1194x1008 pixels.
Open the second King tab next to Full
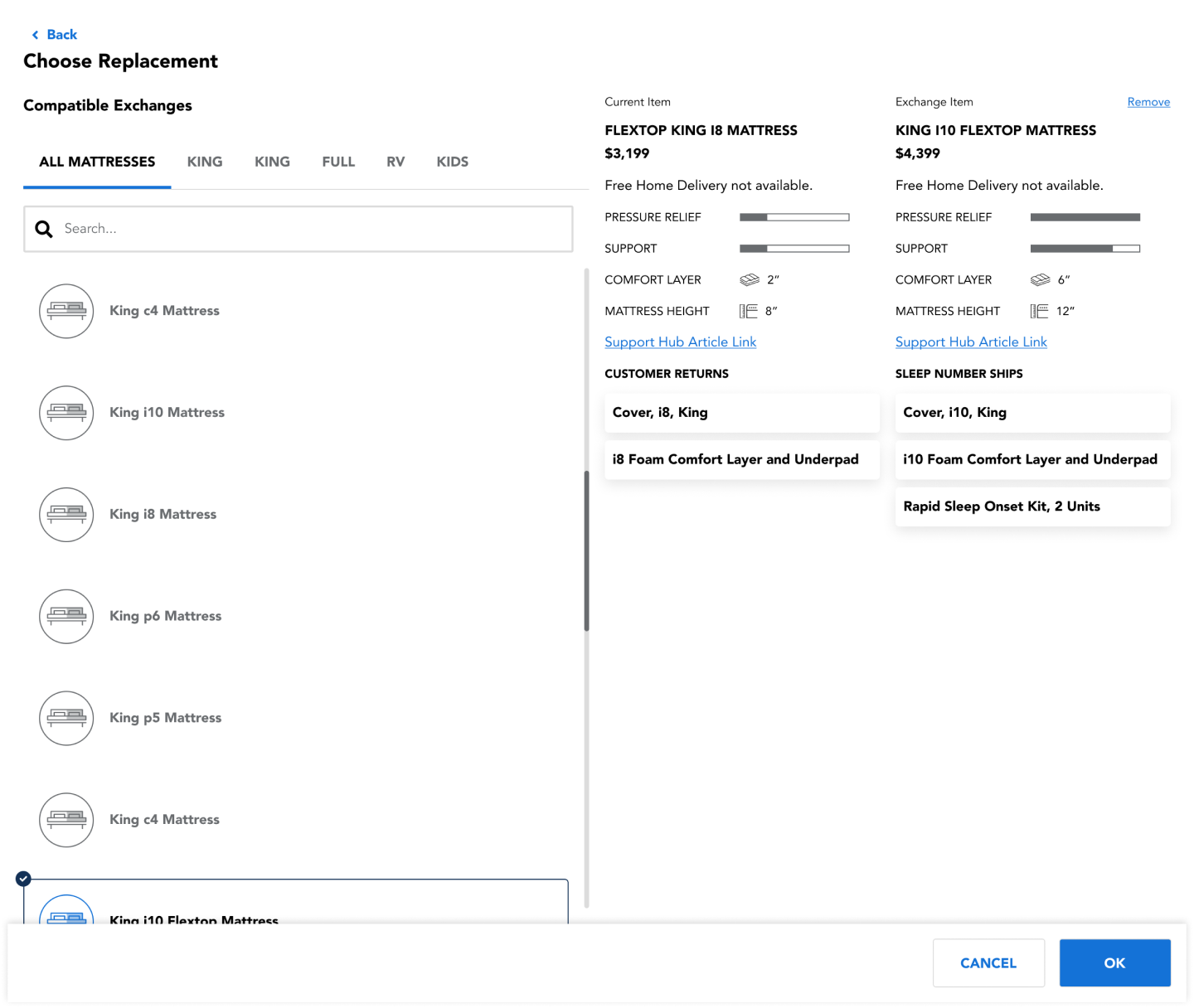click(x=272, y=162)
